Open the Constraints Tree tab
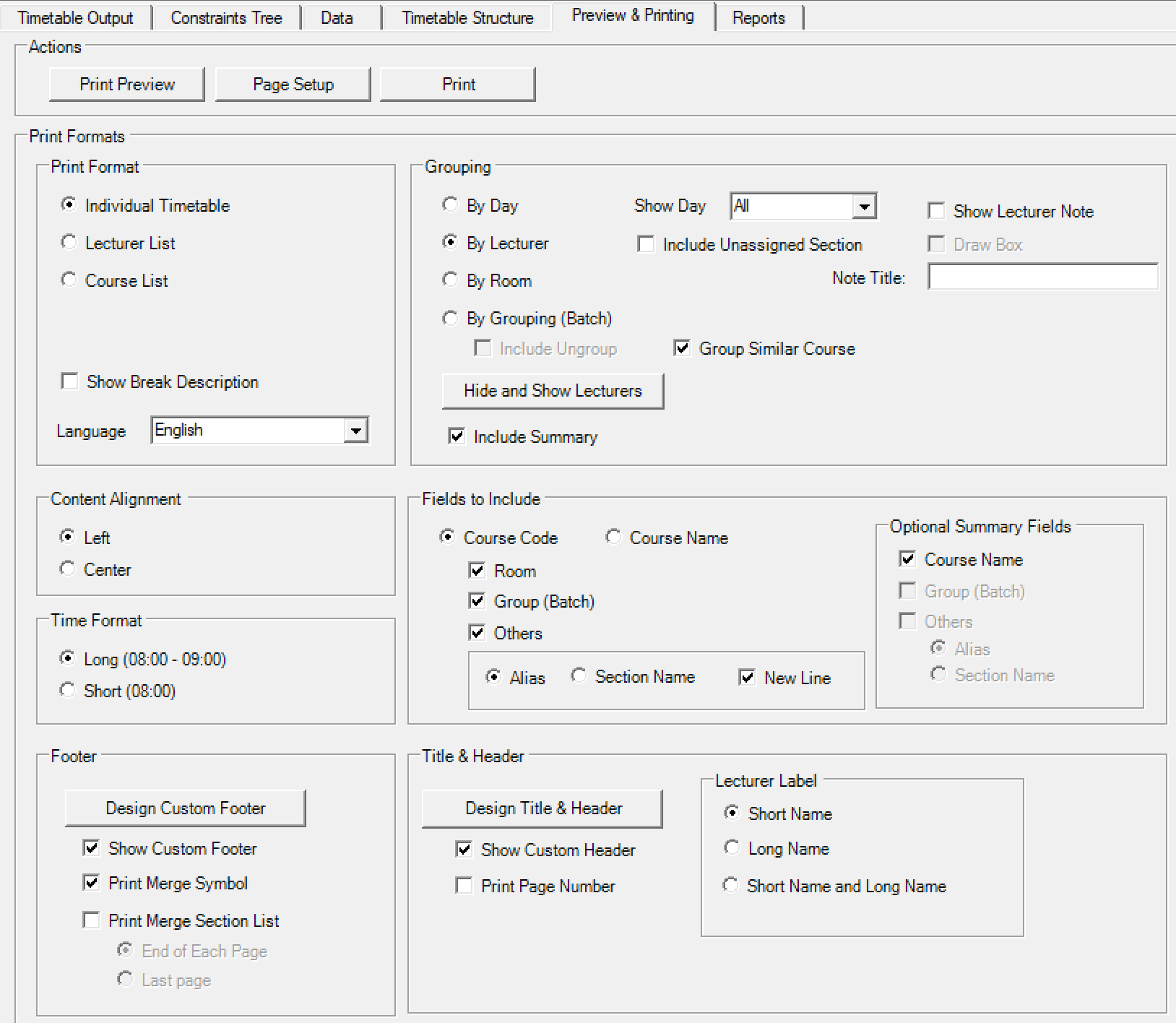This screenshot has width=1176, height=1023. pyautogui.click(x=226, y=18)
